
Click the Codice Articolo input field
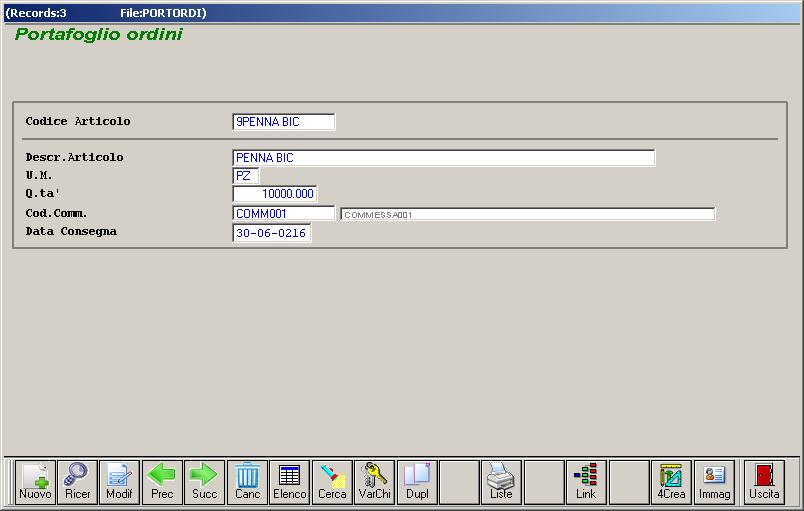283,122
